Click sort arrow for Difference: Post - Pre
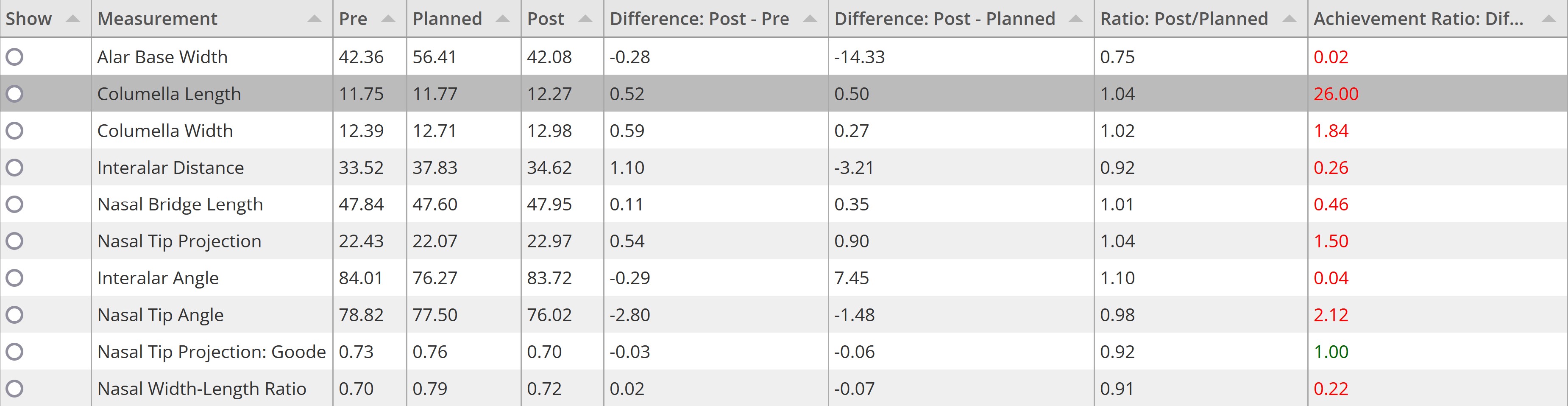The image size is (1568, 406). pos(810,19)
